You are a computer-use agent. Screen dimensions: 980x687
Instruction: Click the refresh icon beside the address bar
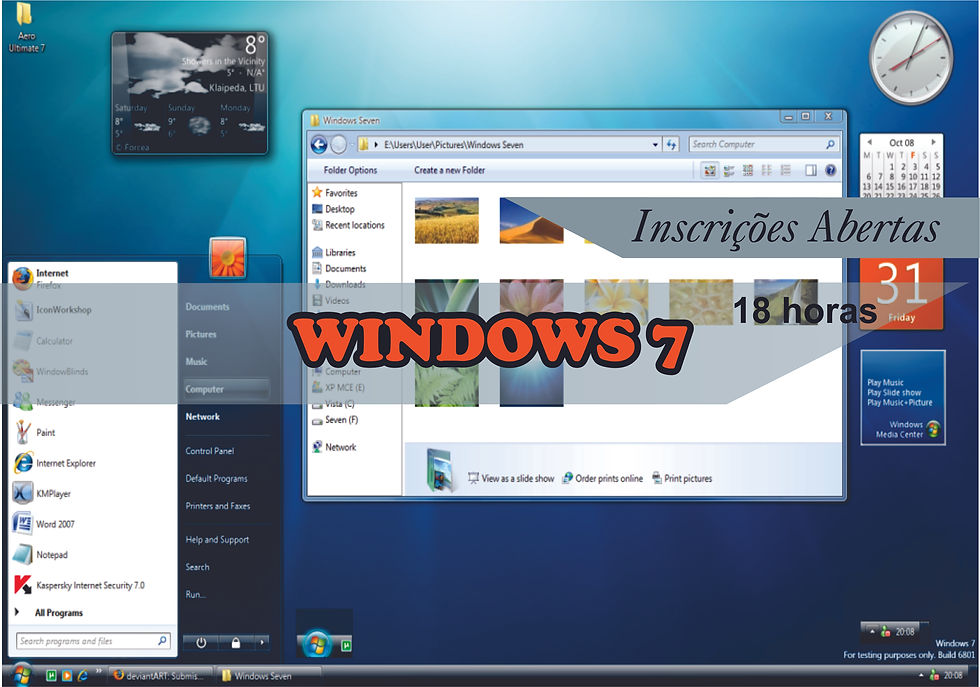point(671,144)
